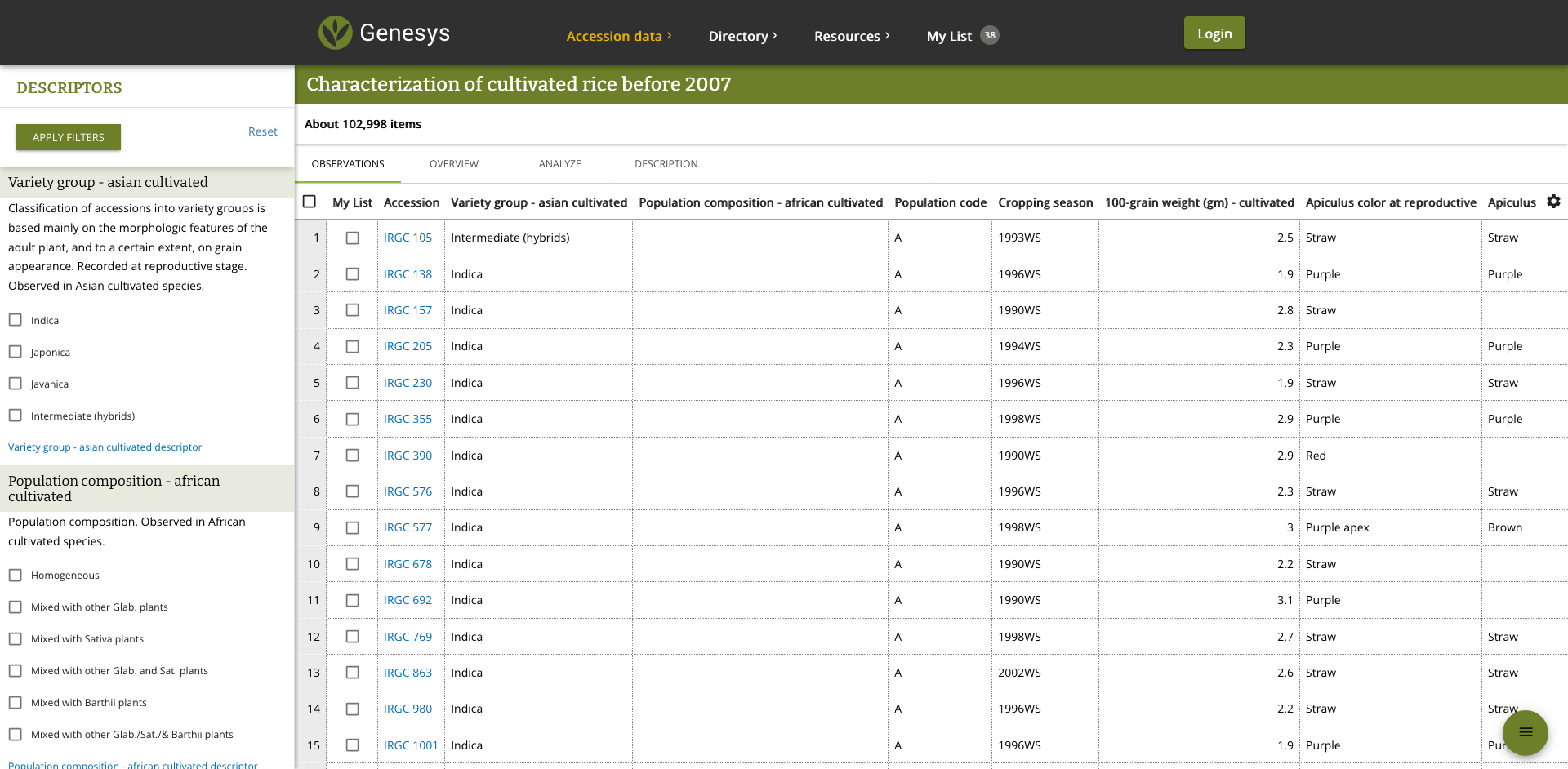1568x769 pixels.
Task: Open accession IRGC 138
Action: coord(408,274)
